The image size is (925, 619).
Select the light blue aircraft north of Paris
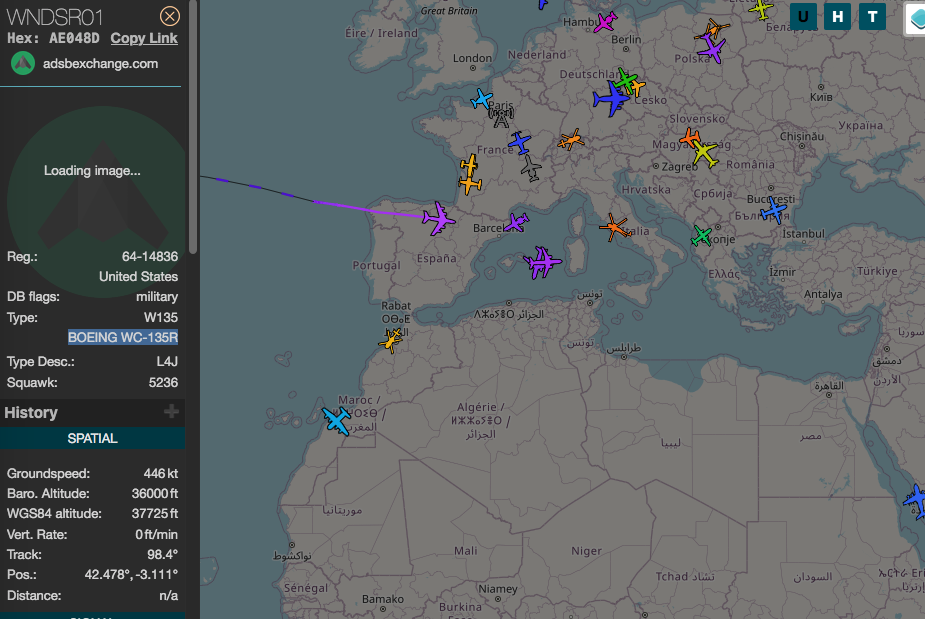[482, 99]
